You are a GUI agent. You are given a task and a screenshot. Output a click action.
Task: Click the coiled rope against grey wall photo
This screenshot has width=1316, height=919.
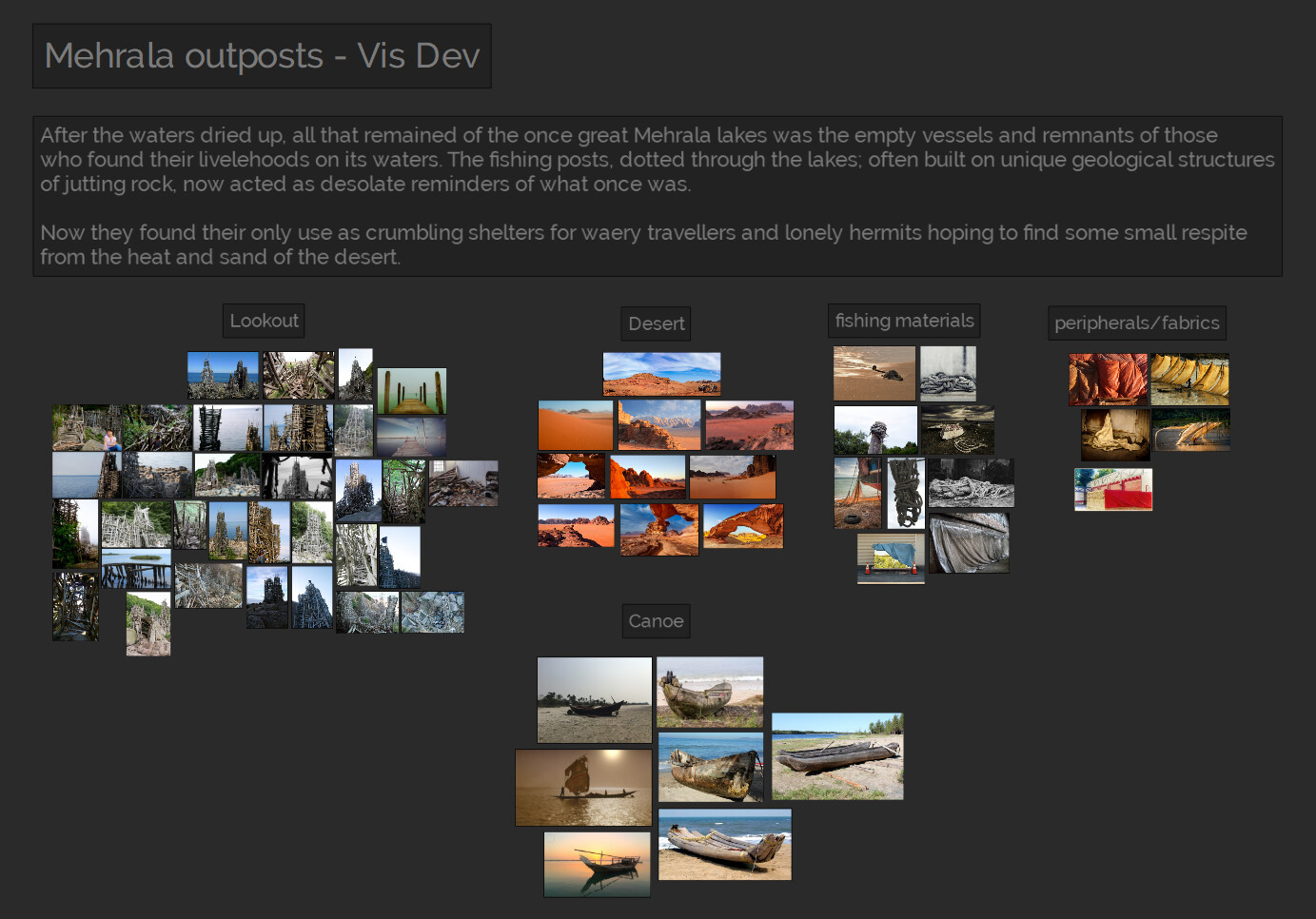coord(948,373)
